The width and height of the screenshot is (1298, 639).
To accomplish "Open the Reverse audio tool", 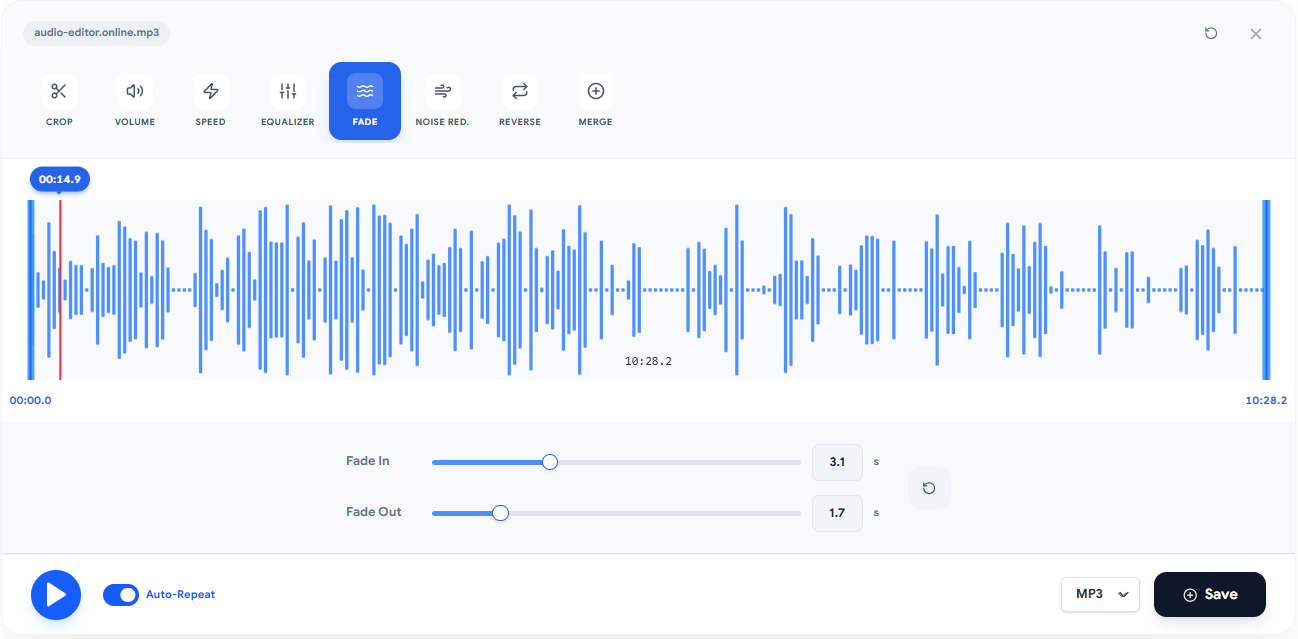I will [519, 101].
